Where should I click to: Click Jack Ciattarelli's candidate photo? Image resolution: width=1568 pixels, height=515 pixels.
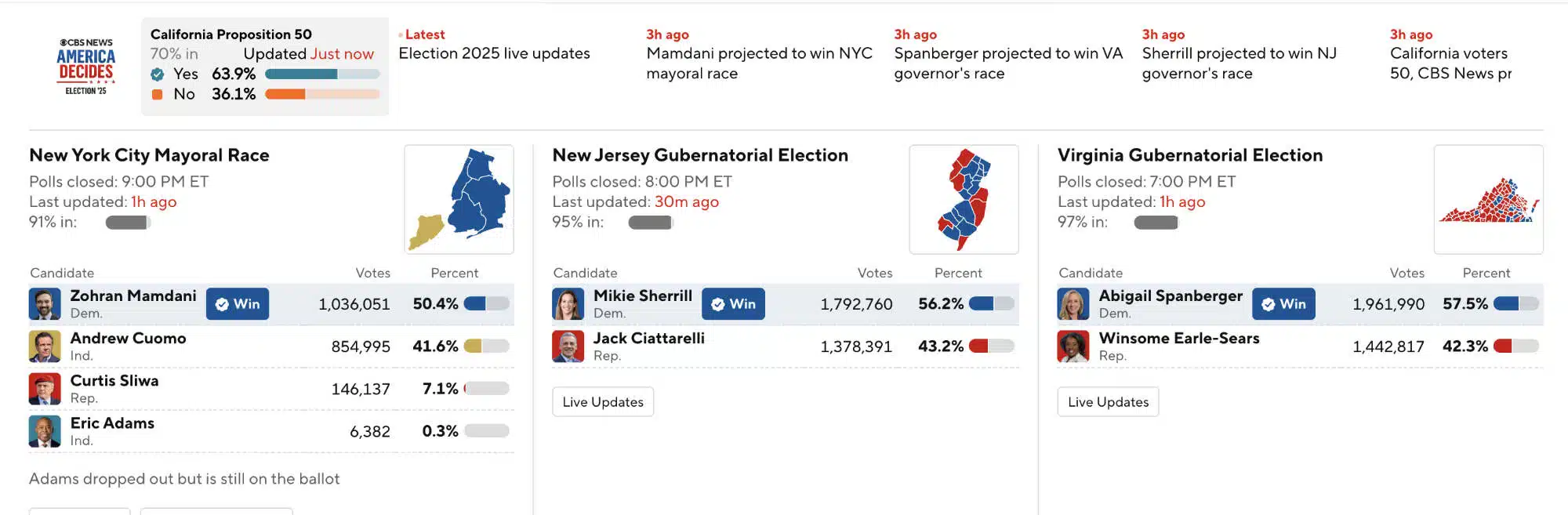pyautogui.click(x=568, y=346)
